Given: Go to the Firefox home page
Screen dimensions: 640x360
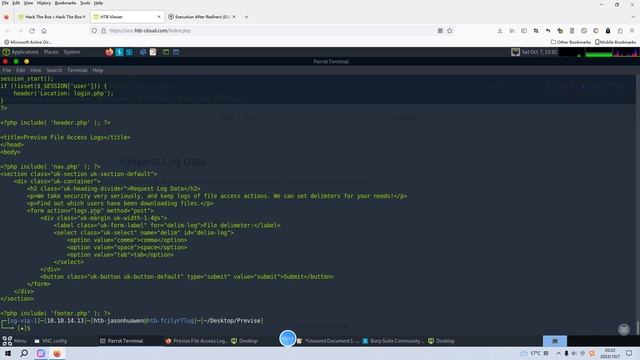Looking at the screenshot, I should pos(44,31).
